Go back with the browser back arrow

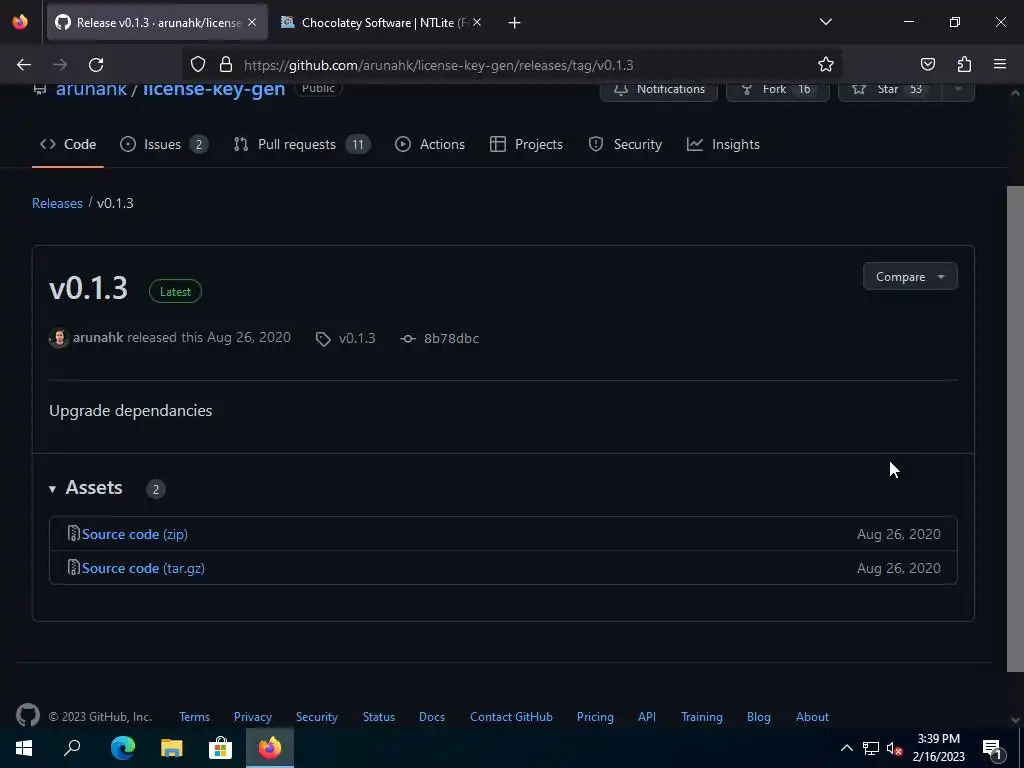pos(24,65)
